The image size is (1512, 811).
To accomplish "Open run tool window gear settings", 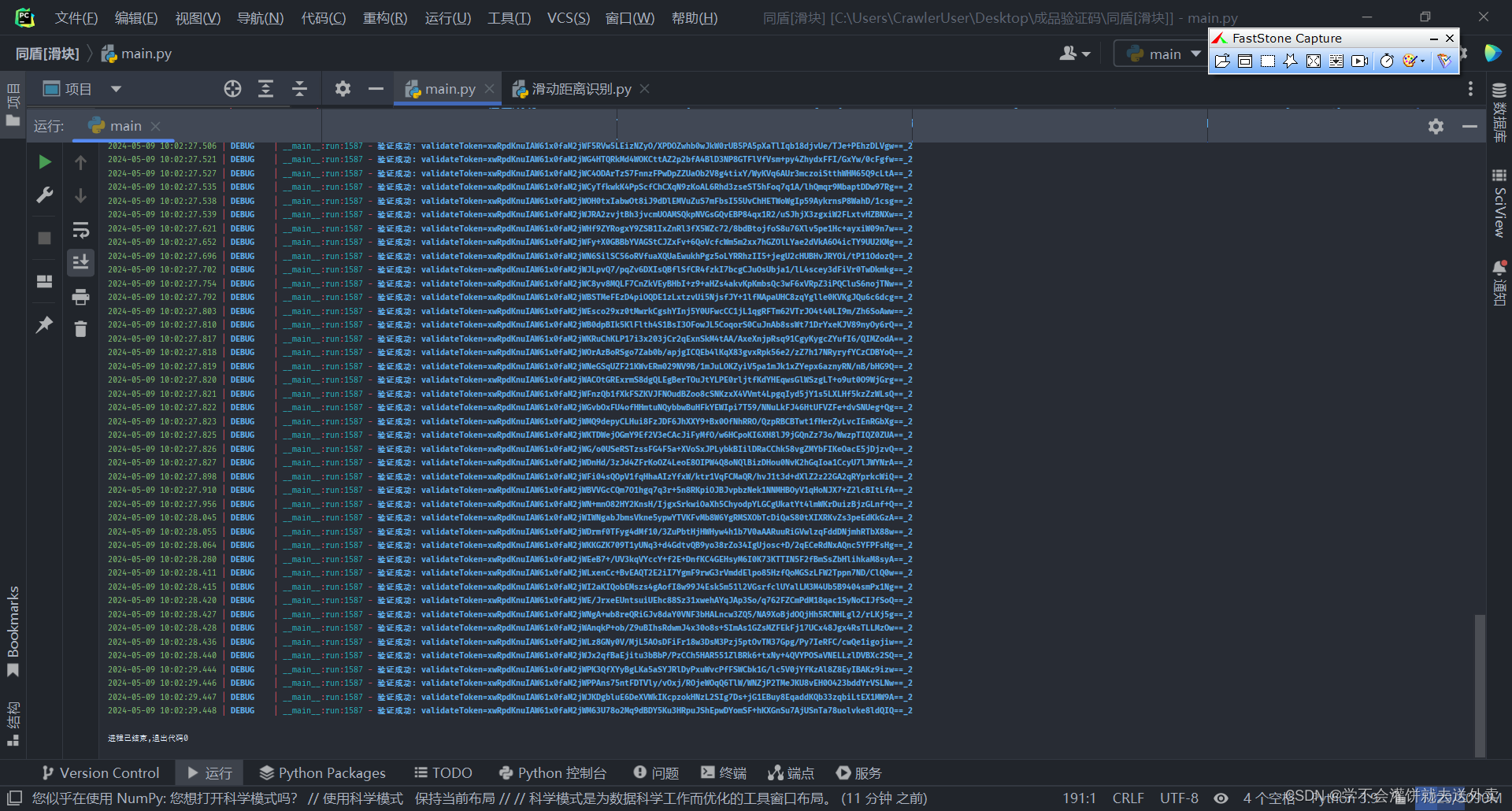I will pyautogui.click(x=1436, y=126).
